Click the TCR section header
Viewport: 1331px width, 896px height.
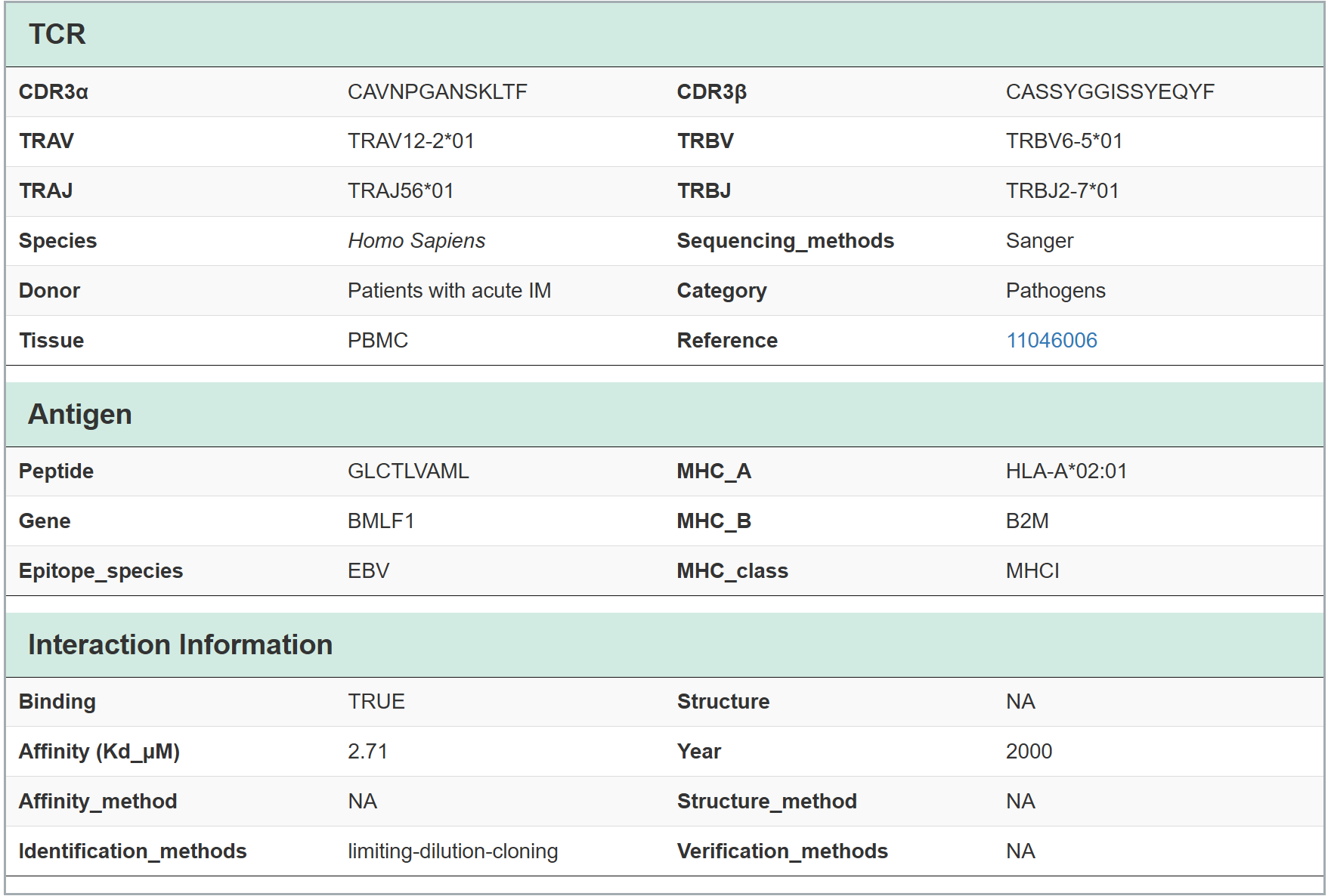57,35
